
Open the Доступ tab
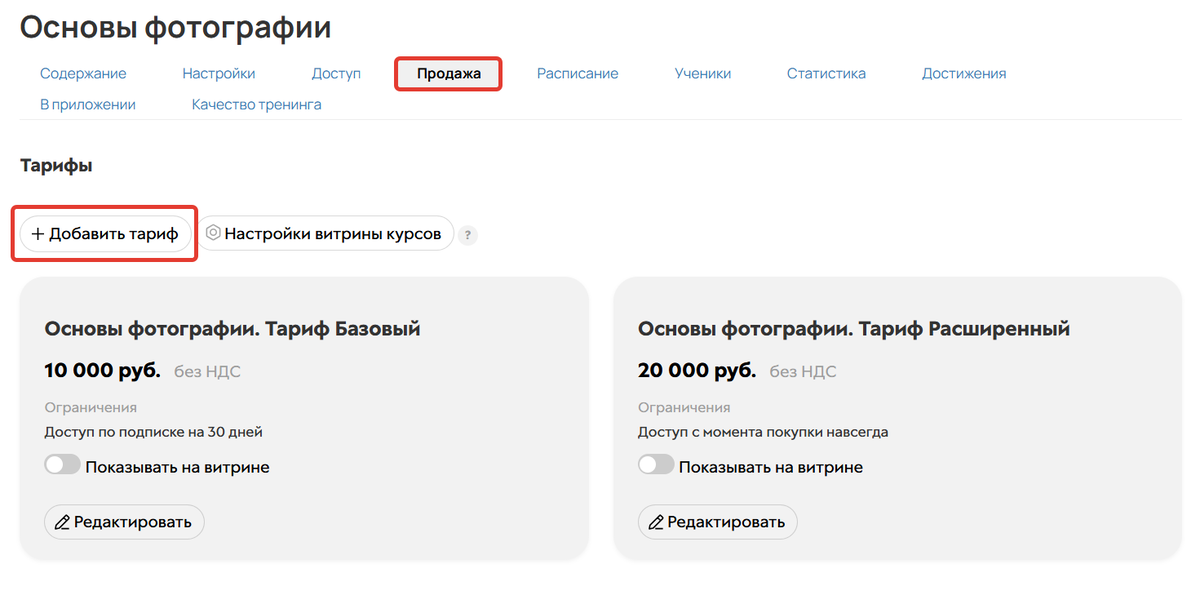coord(336,73)
